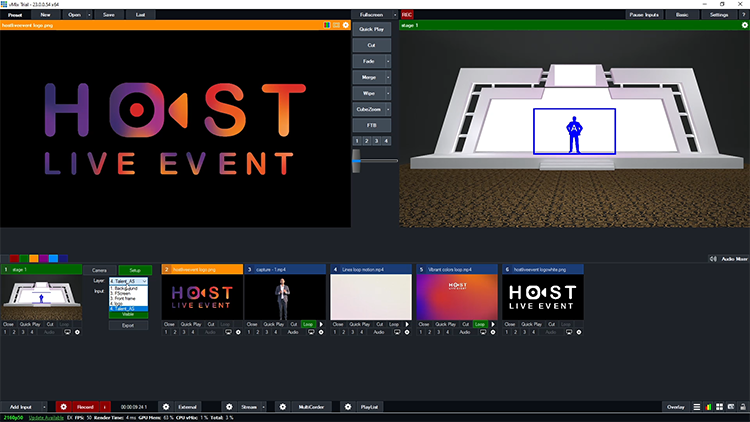The height and width of the screenshot is (422, 750).
Task: Open settings gear on capture input
Action: (x=323, y=331)
